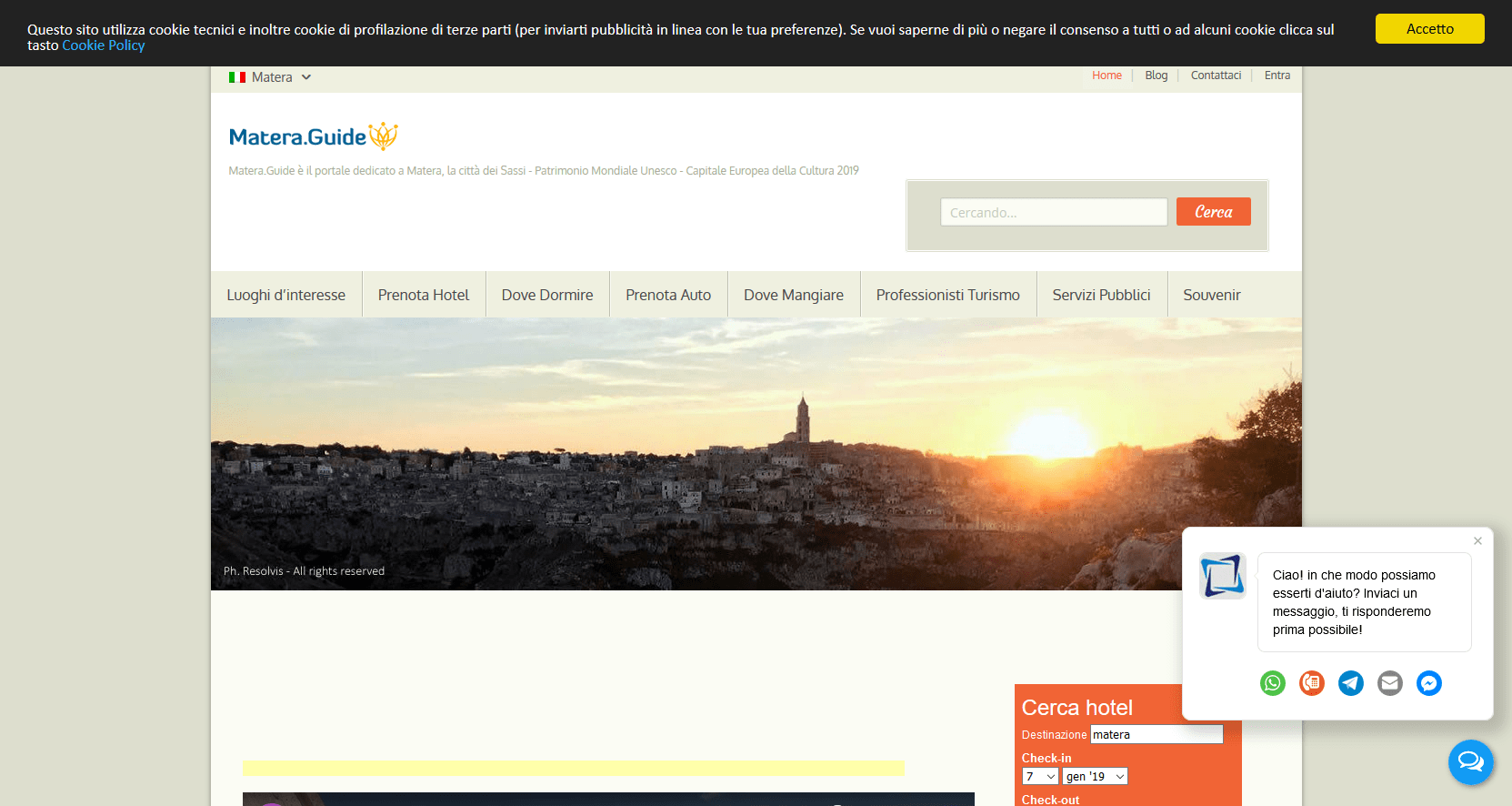This screenshot has width=1512, height=806.
Task: Click the 'Cerca hotel' heading
Action: click(x=1076, y=707)
